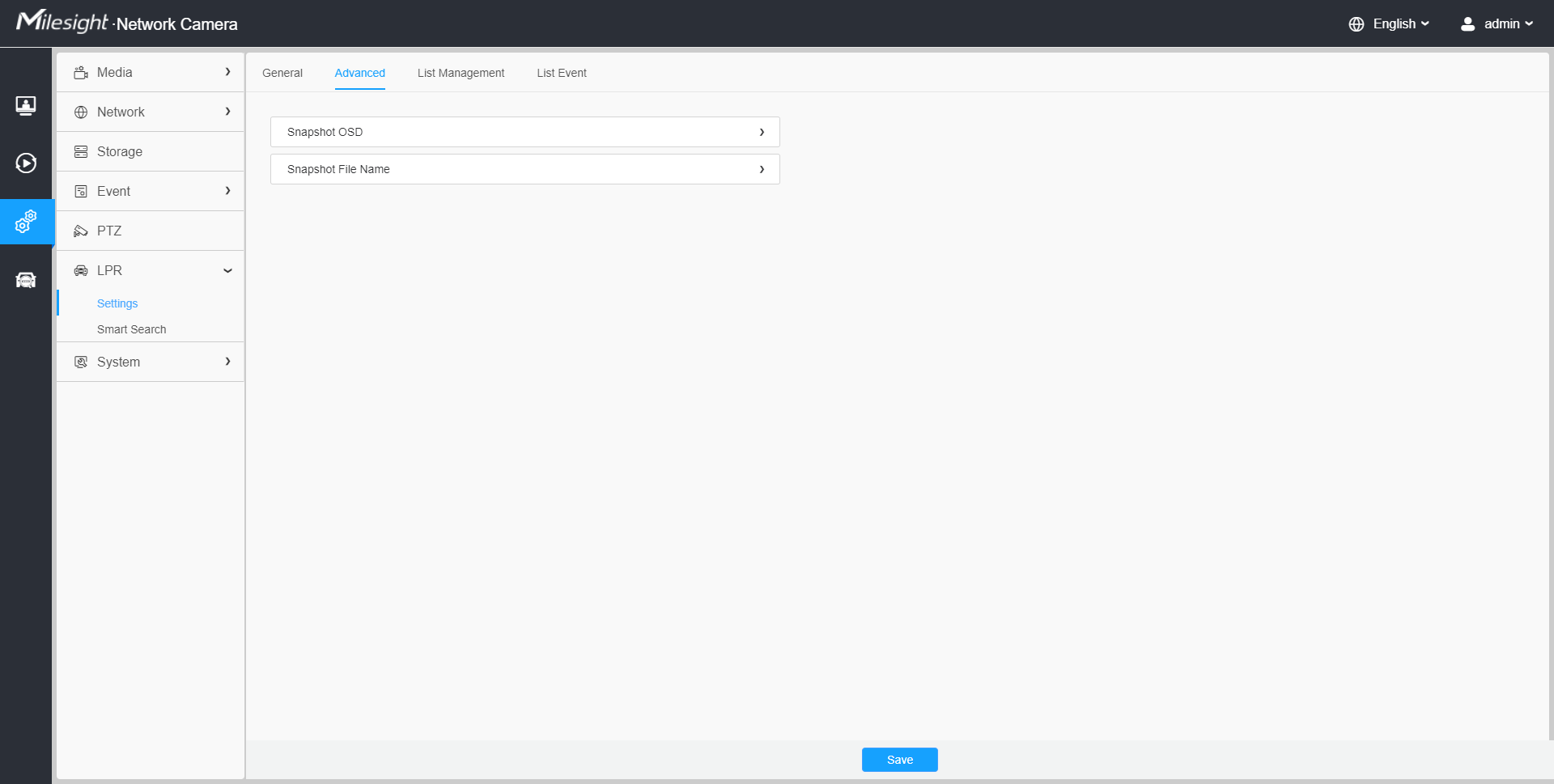Expand the Media menu arrow

(x=227, y=72)
